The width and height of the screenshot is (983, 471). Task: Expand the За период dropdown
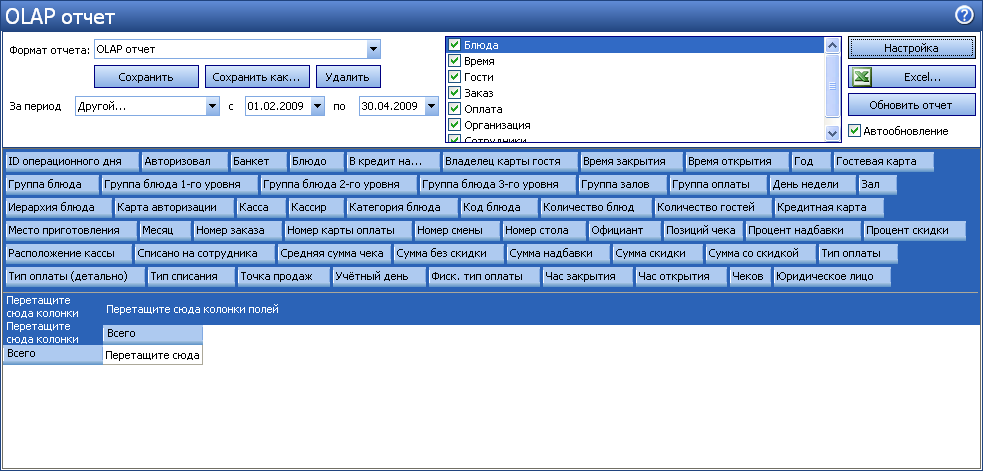coord(213,107)
